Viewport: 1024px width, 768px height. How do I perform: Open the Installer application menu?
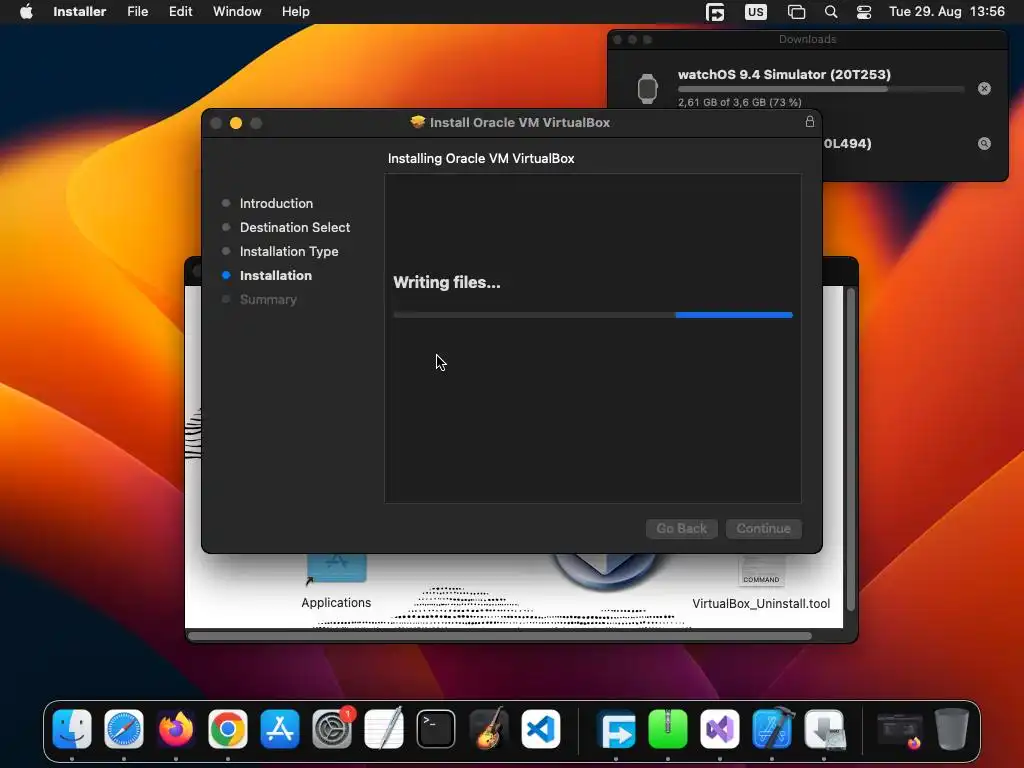pos(80,12)
